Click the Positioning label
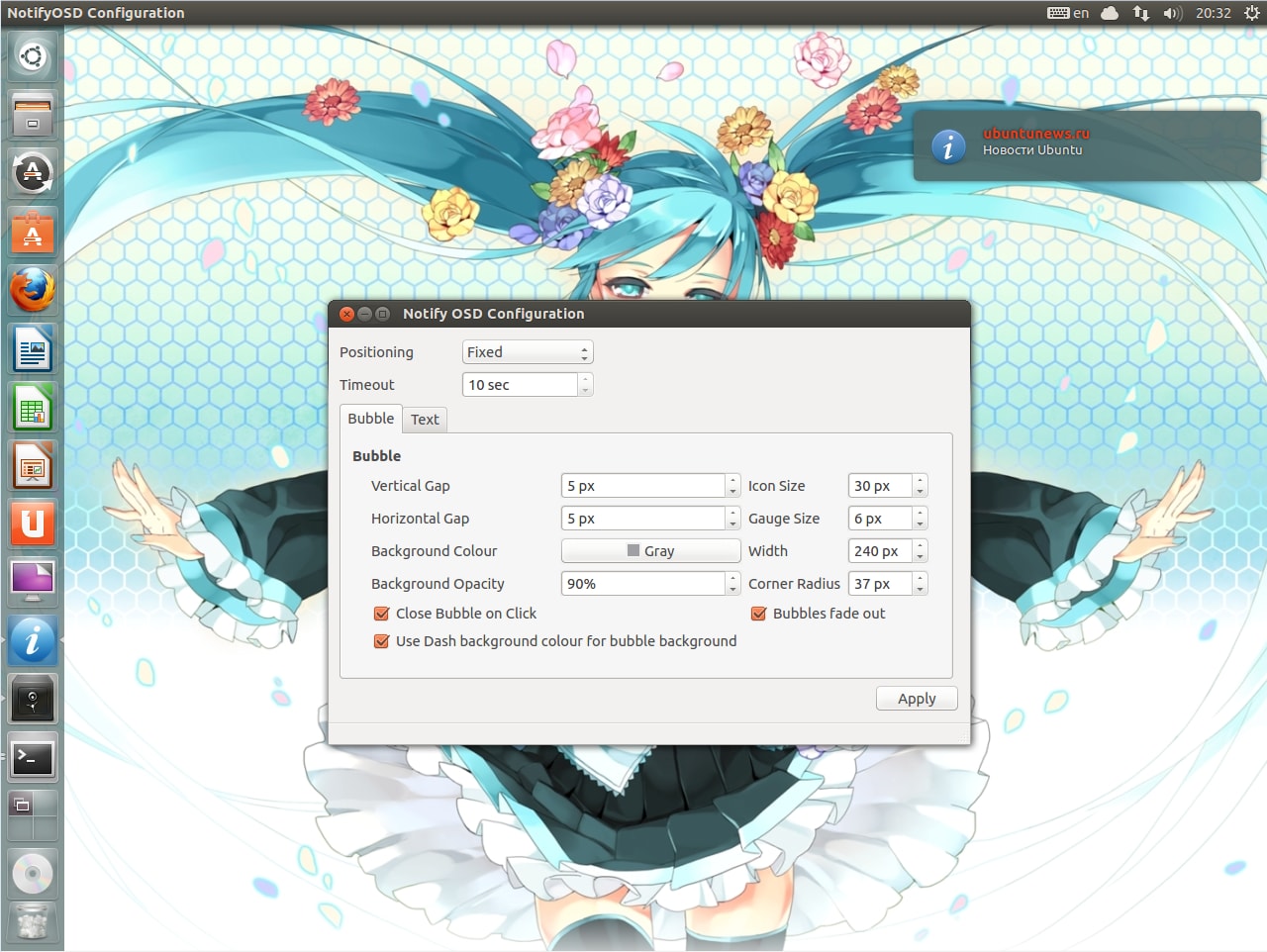 pos(376,352)
